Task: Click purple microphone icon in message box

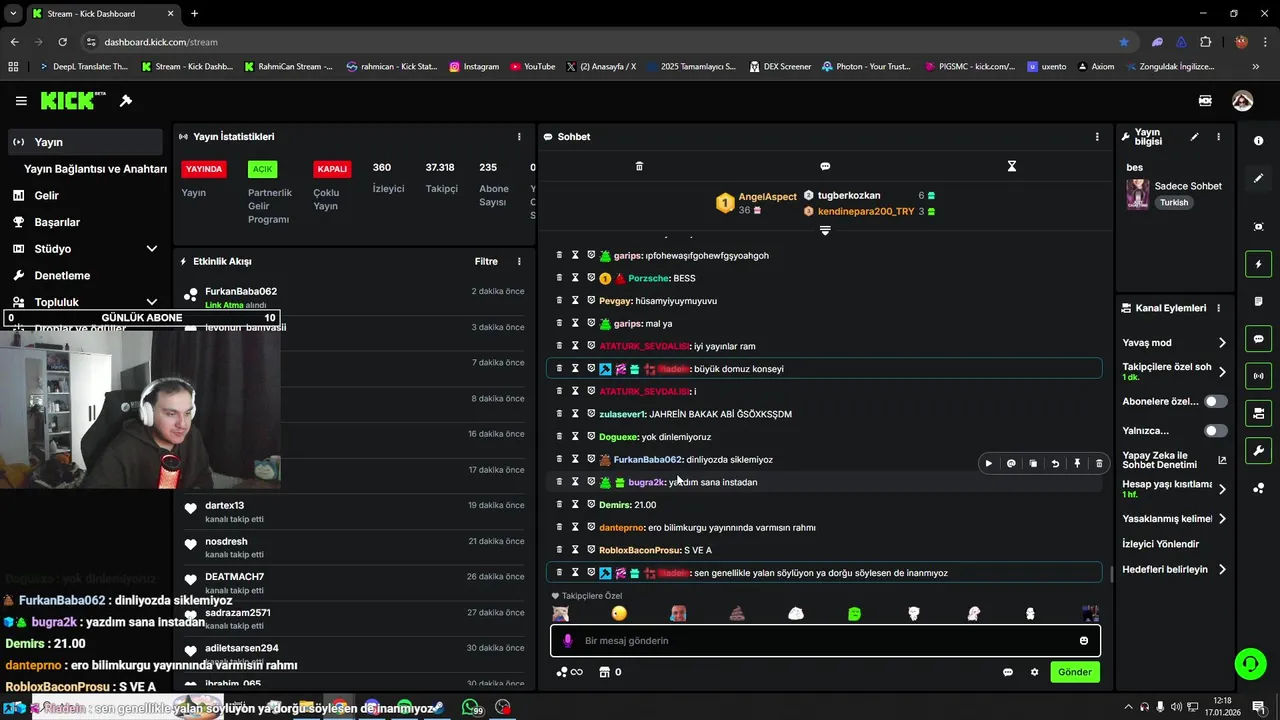Action: [568, 641]
